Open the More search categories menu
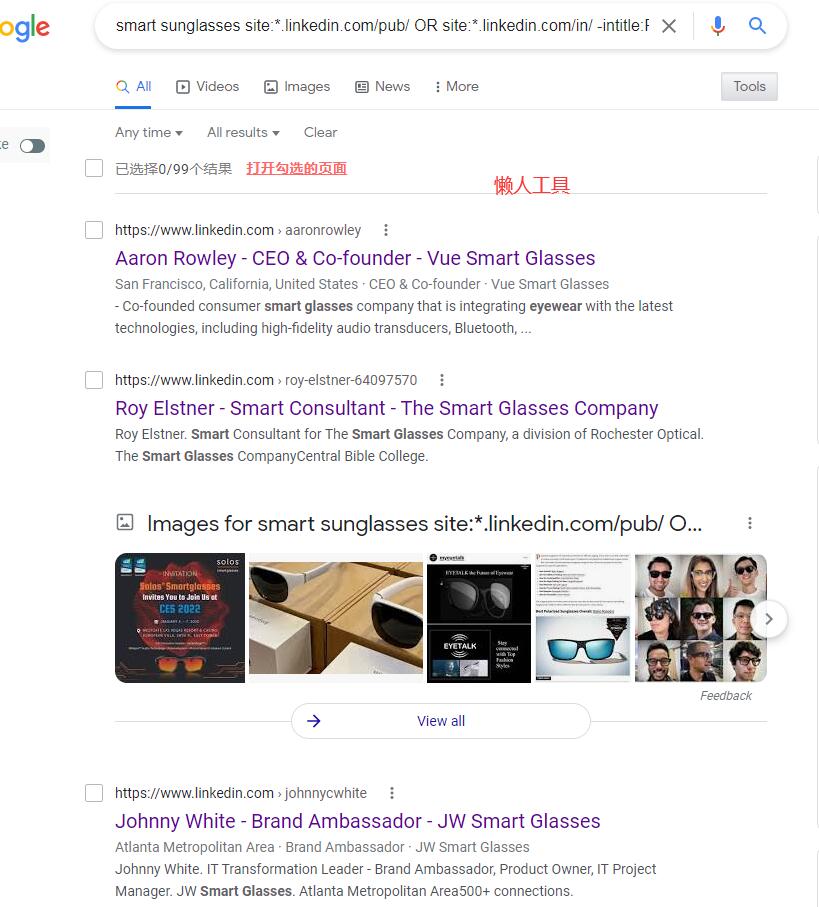The image size is (819, 907). pyautogui.click(x=456, y=86)
